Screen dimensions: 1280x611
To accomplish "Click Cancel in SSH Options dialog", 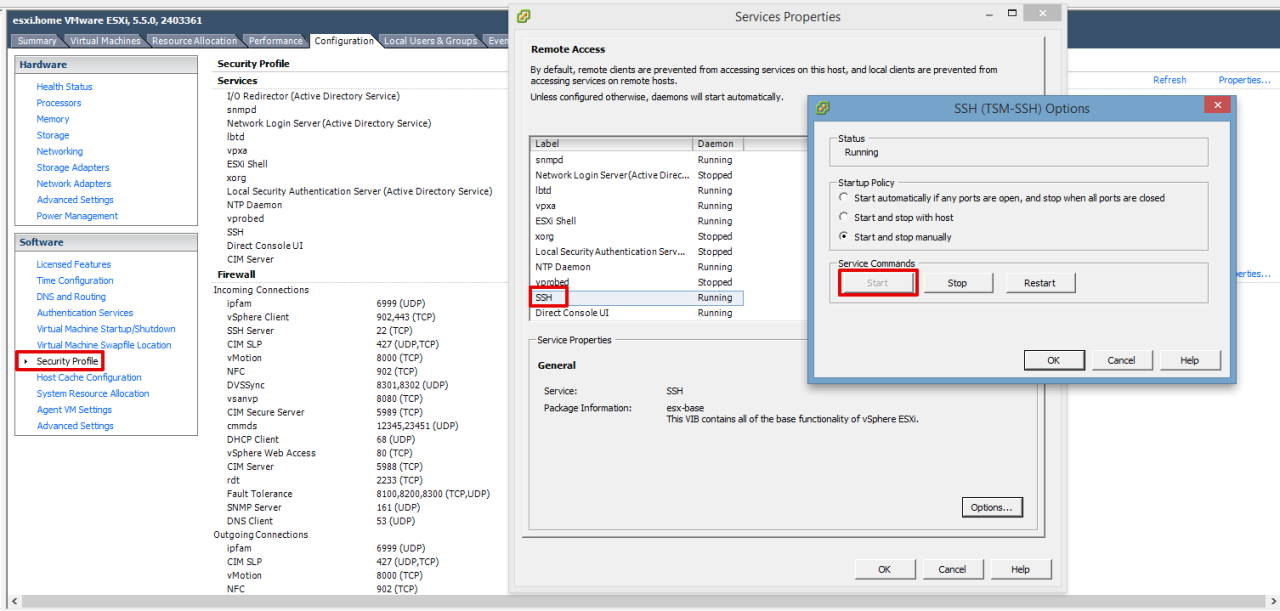I will tap(1121, 360).
